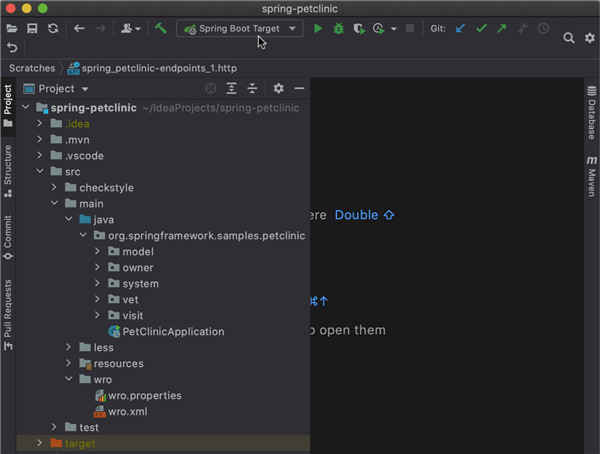Image resolution: width=600 pixels, height=454 pixels.
Task: Navigate back with the left arrow
Action: [x=79, y=28]
